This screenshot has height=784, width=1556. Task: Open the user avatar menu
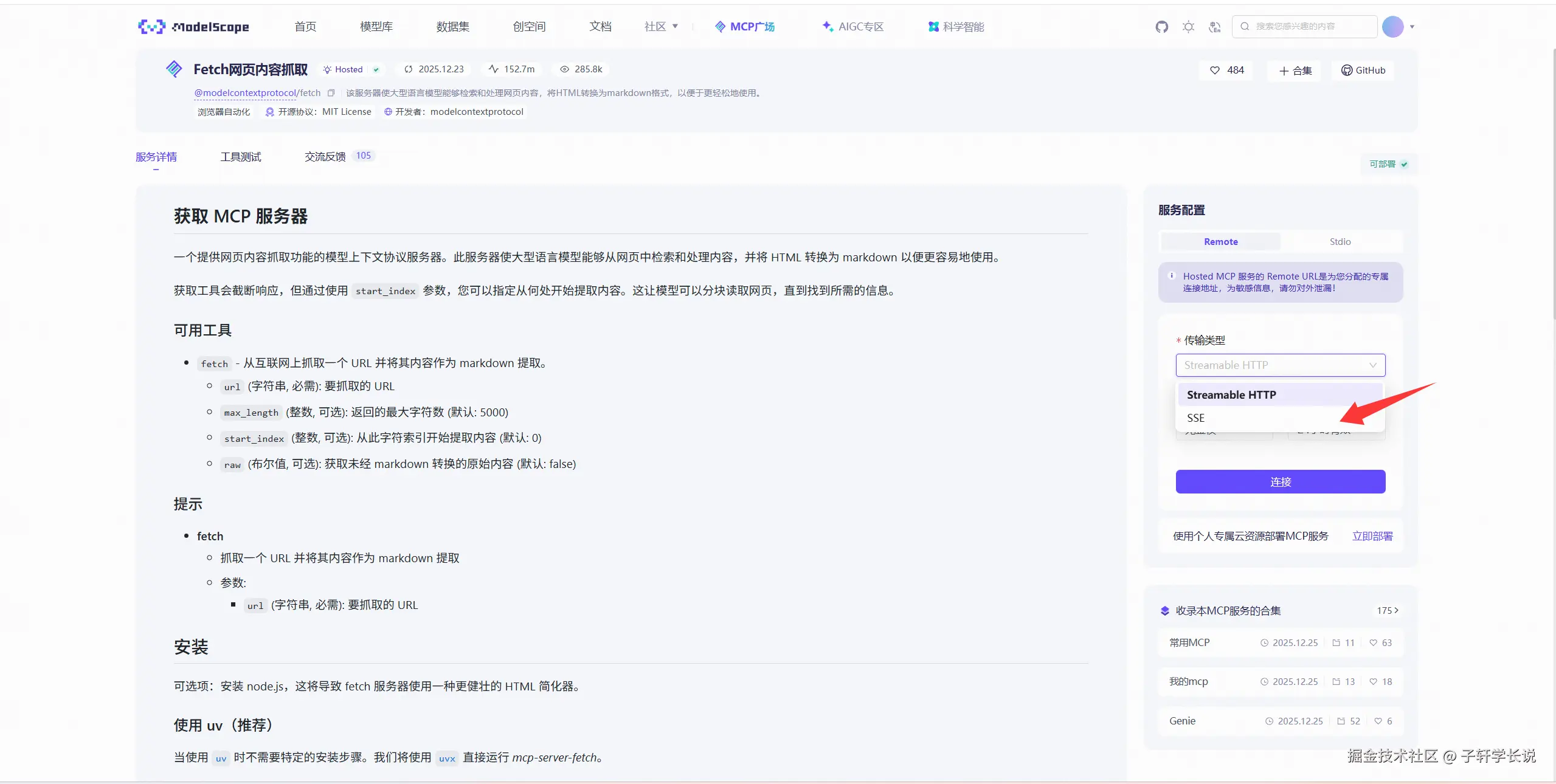(1393, 27)
